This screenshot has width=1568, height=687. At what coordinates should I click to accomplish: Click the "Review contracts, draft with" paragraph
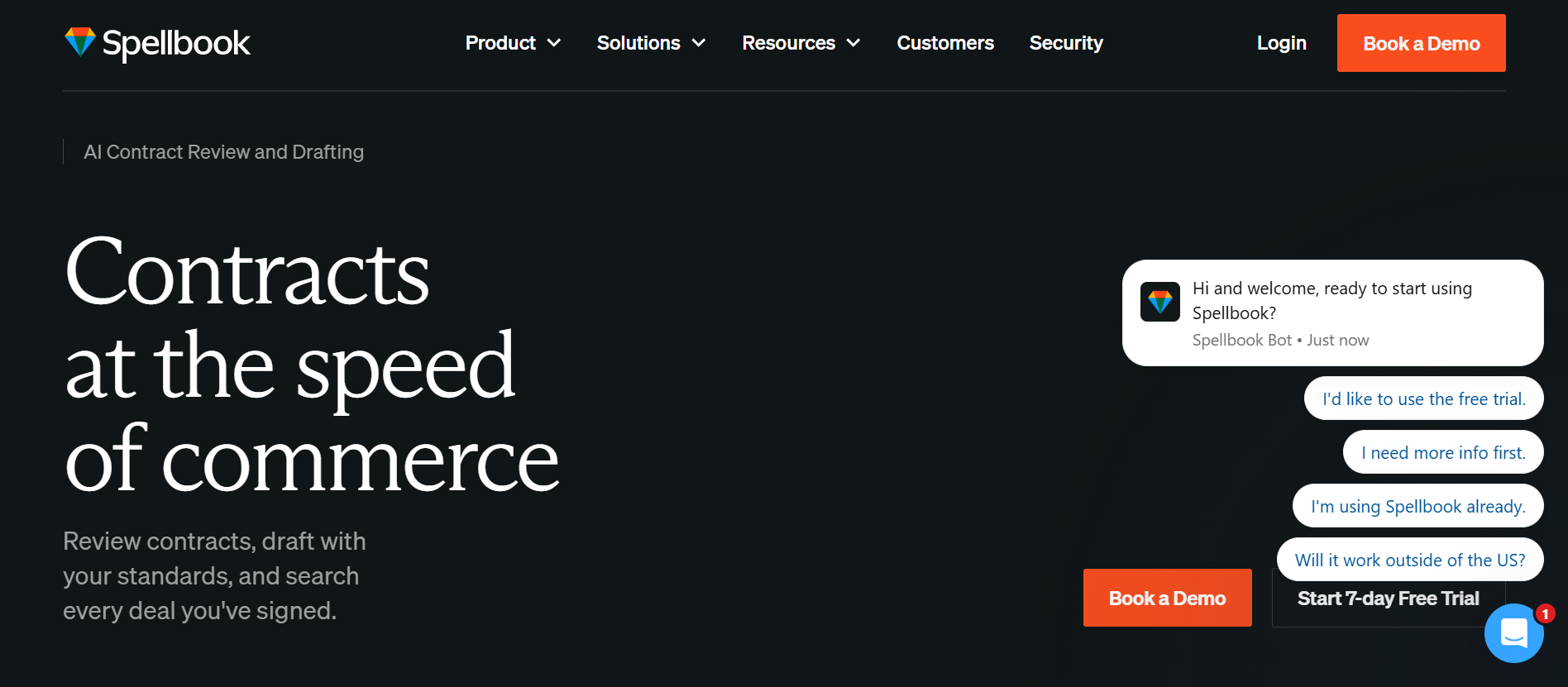click(x=214, y=575)
